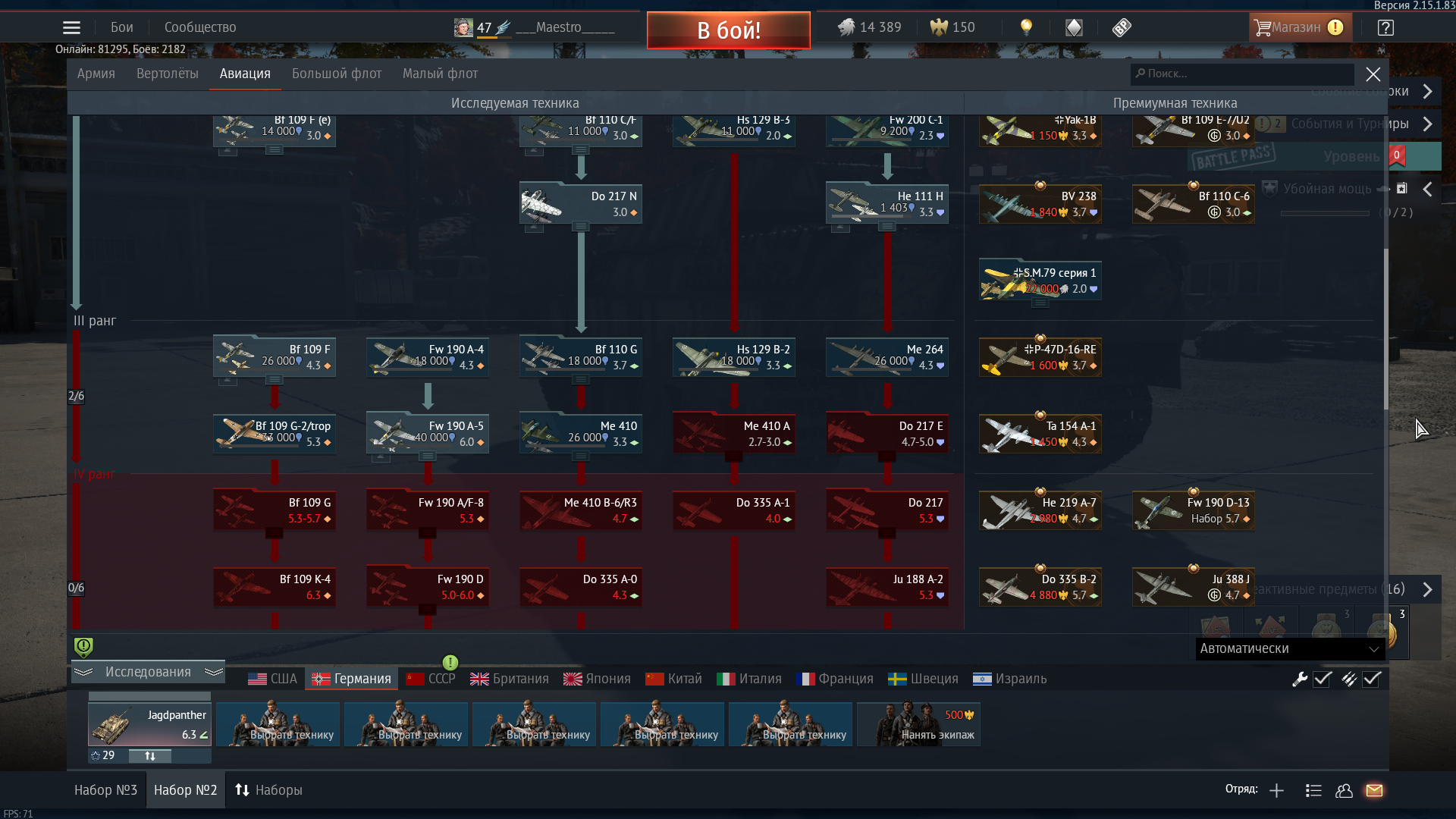This screenshot has height=819, width=1456.
Task: Switch to the Большой флот tab
Action: (337, 74)
